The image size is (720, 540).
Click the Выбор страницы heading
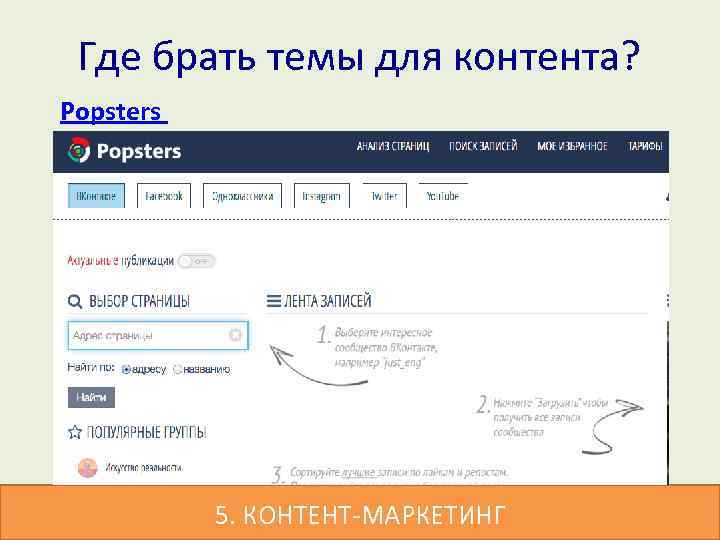[x=139, y=302]
